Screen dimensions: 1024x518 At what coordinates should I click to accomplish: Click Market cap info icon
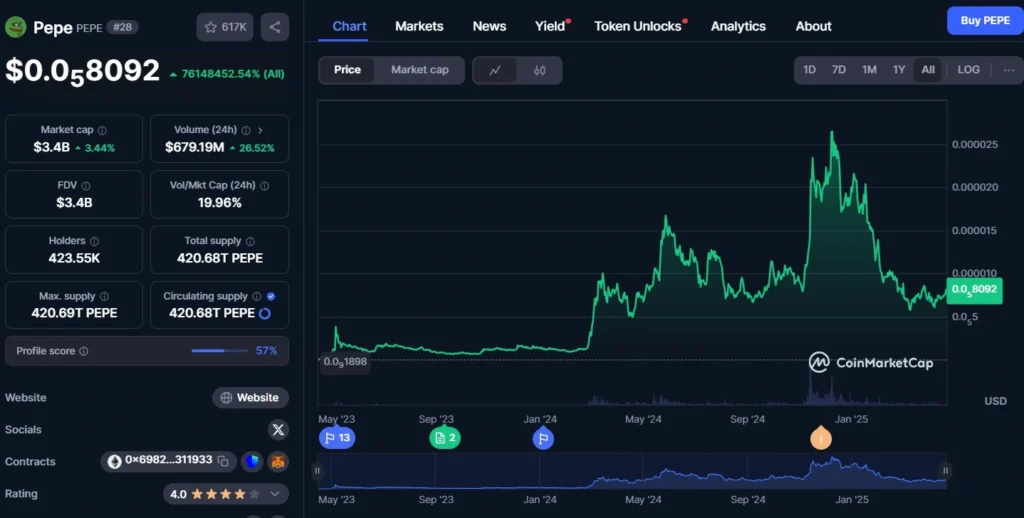[102, 130]
